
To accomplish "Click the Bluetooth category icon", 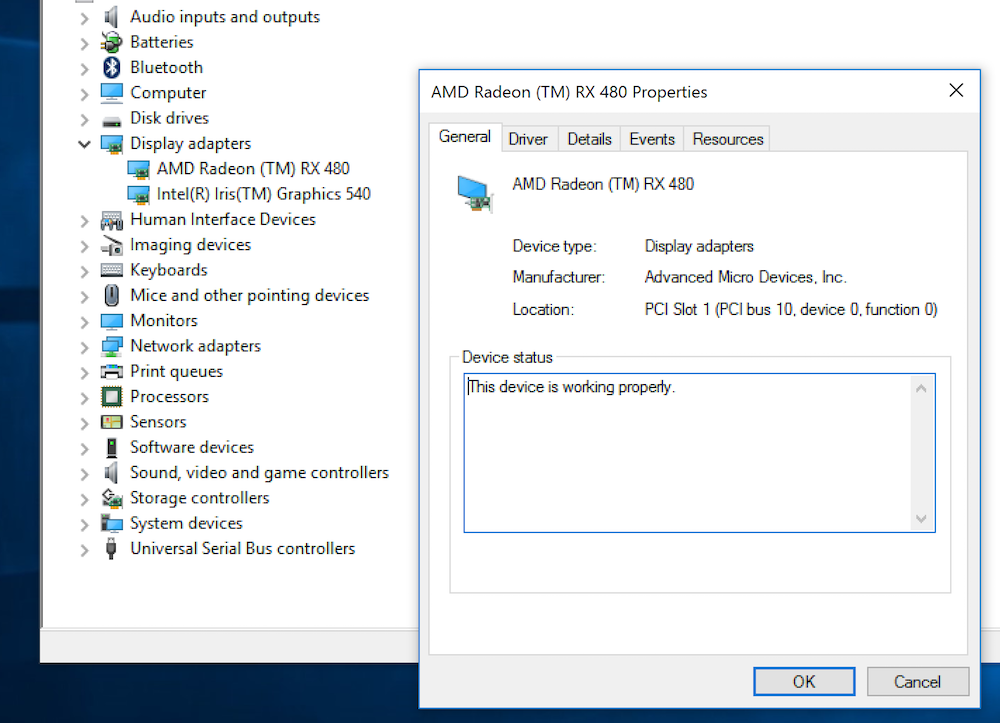I will [x=112, y=67].
